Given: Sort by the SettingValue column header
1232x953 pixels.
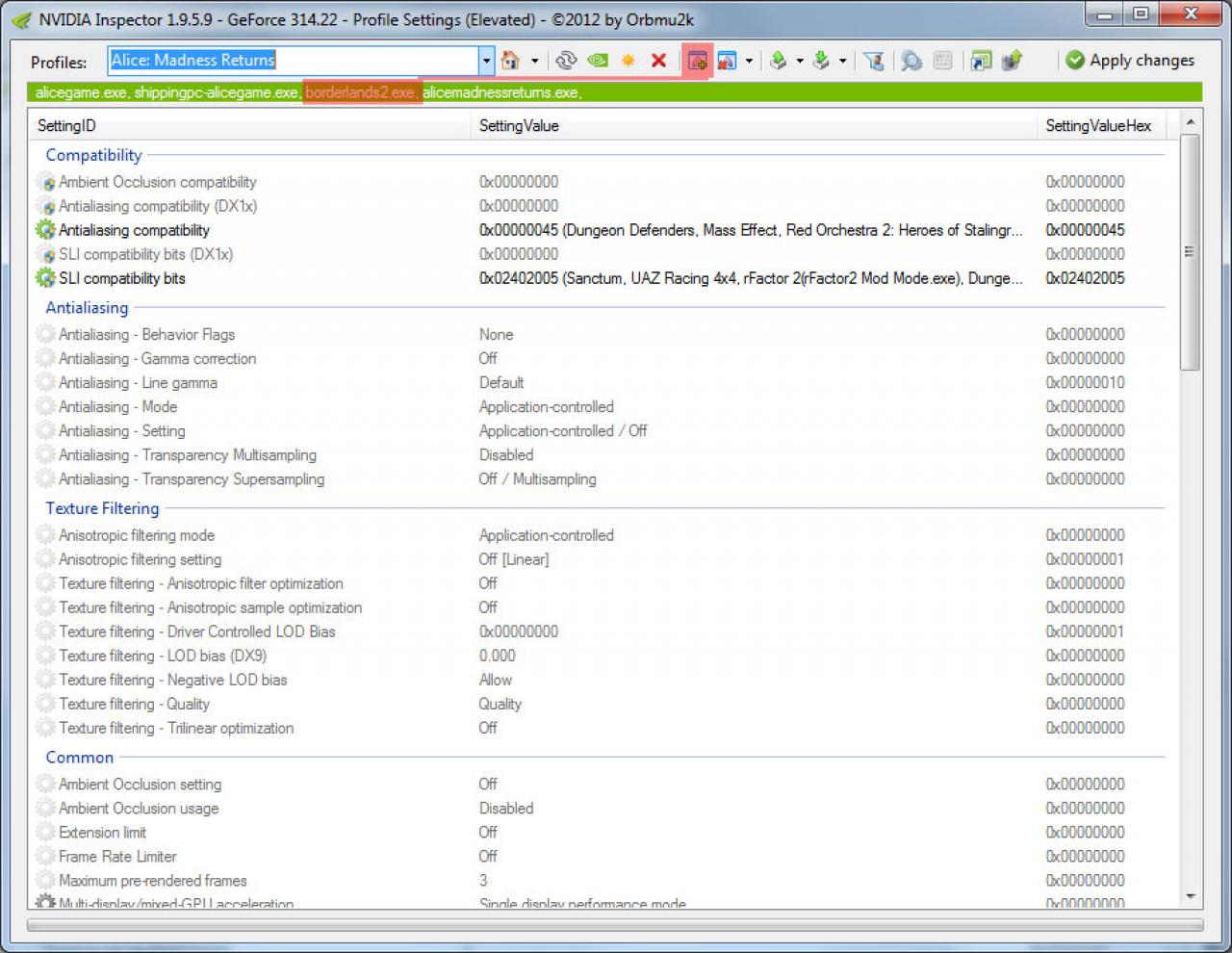Looking at the screenshot, I should [x=755, y=126].
